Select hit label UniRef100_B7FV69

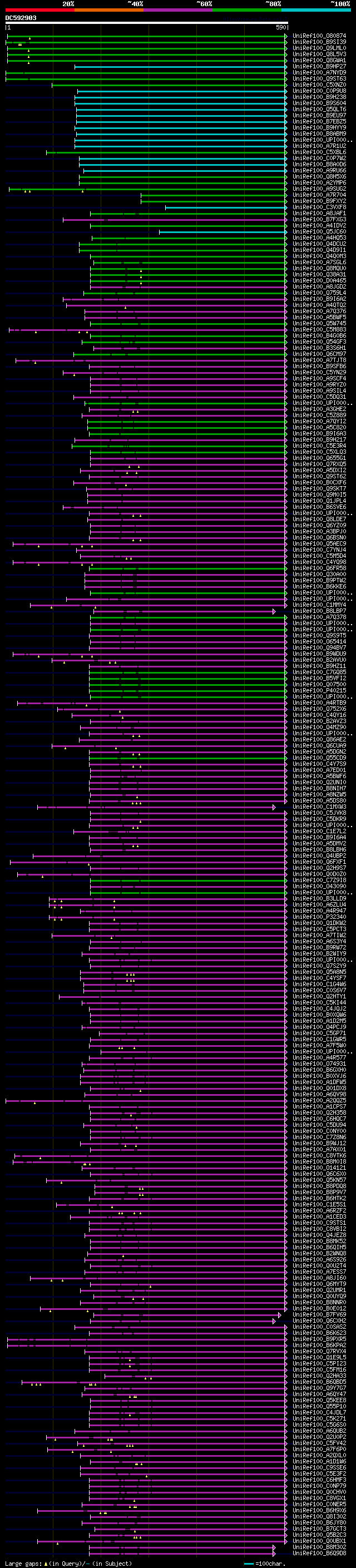point(319,1315)
